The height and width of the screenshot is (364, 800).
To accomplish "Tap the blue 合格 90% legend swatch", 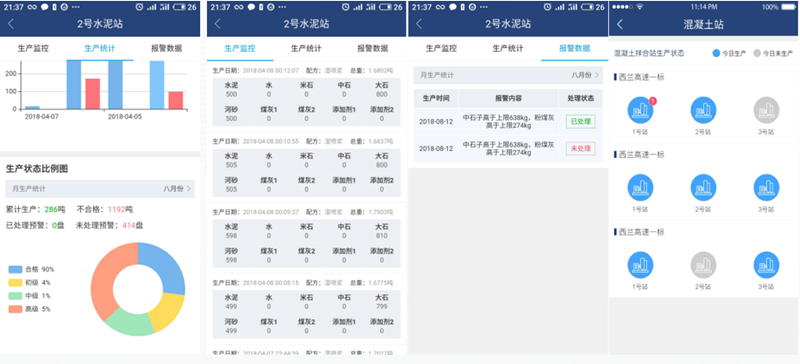I will [15, 269].
